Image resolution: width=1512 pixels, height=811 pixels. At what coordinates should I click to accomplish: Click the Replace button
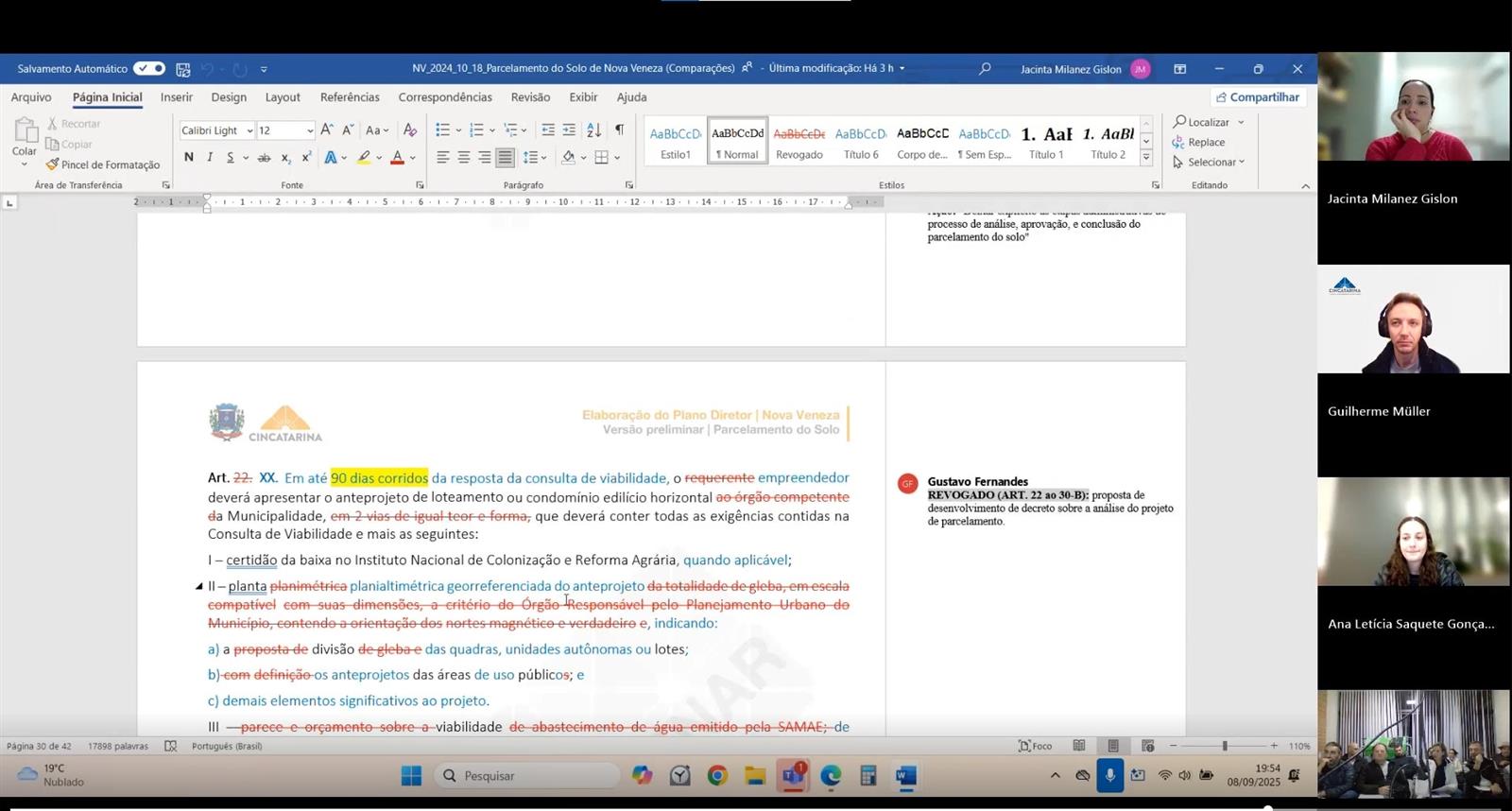coord(1198,143)
